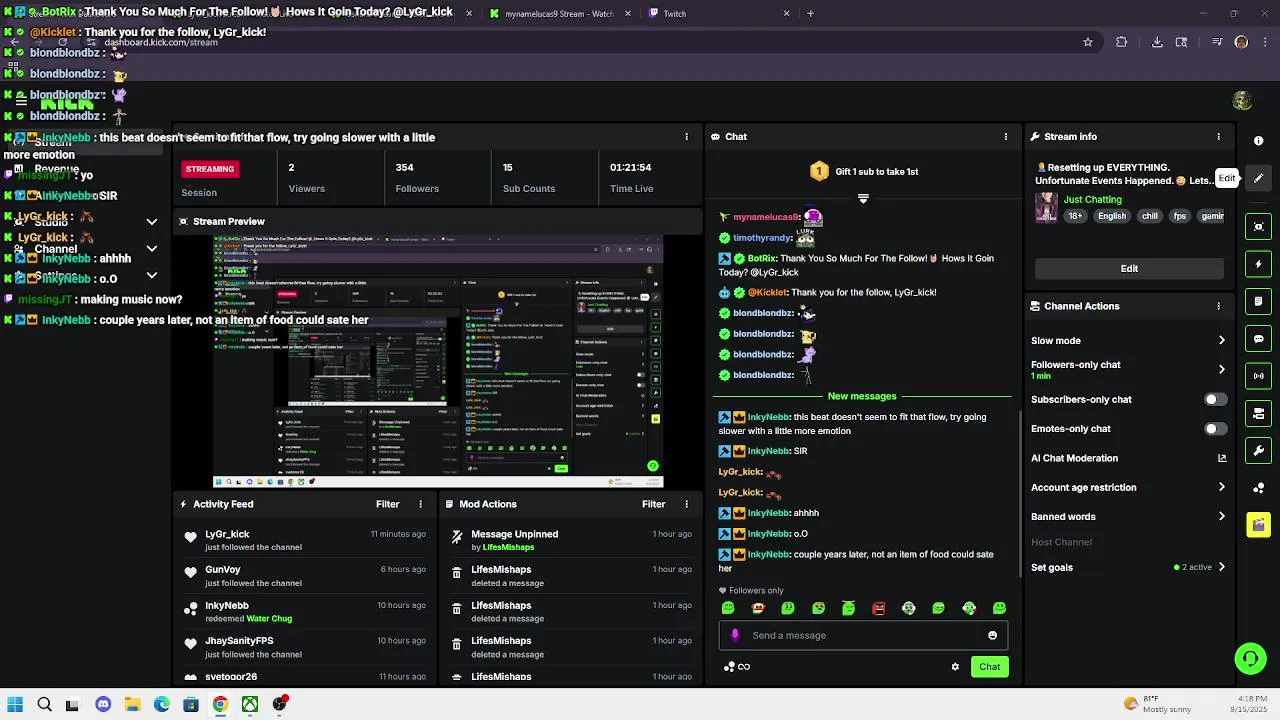1280x720 pixels.
Task: Click the three-dots cluster icon in right sidebar
Action: [1259, 488]
